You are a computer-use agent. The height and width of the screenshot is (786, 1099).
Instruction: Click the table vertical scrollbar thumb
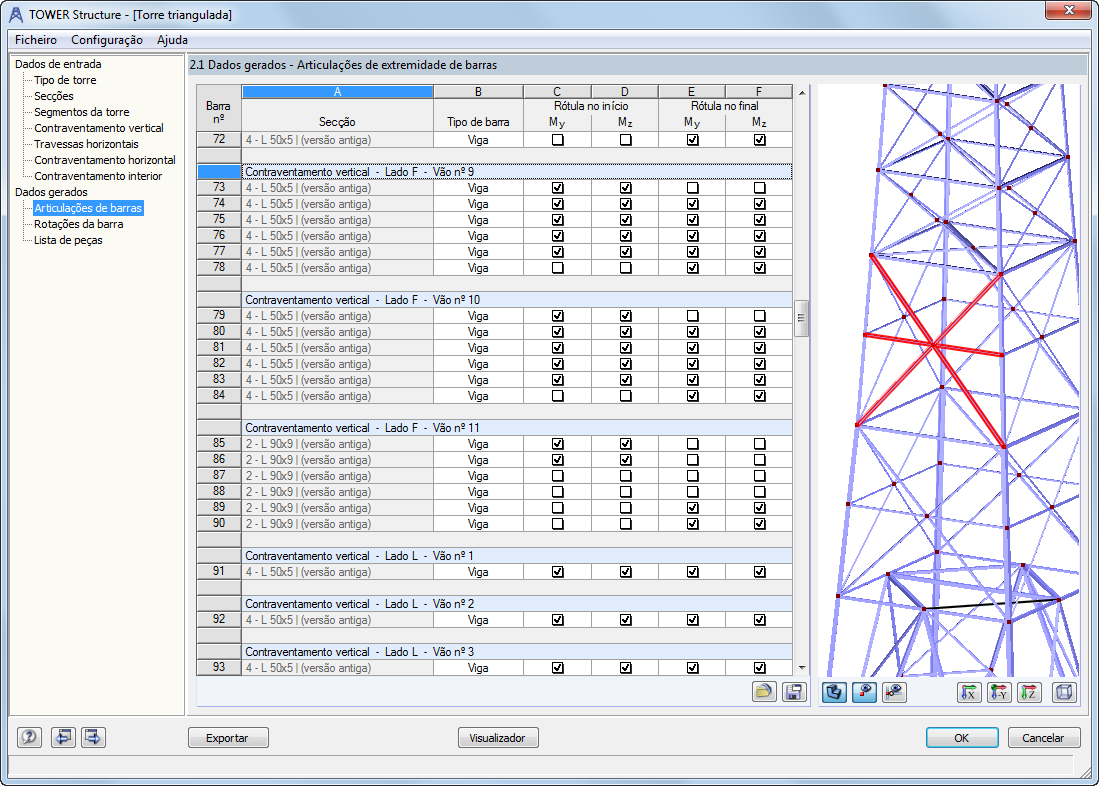point(801,318)
